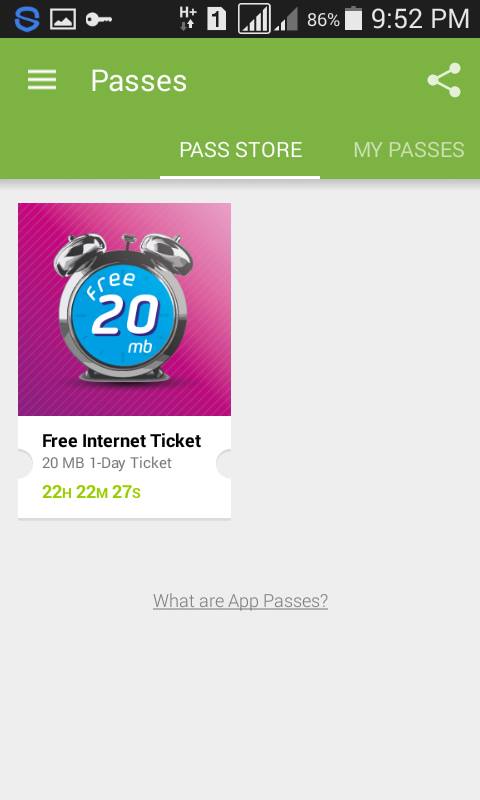Screen dimensions: 480x800
Task: Tap the blue S app notification icon
Action: pyautogui.click(x=27, y=19)
